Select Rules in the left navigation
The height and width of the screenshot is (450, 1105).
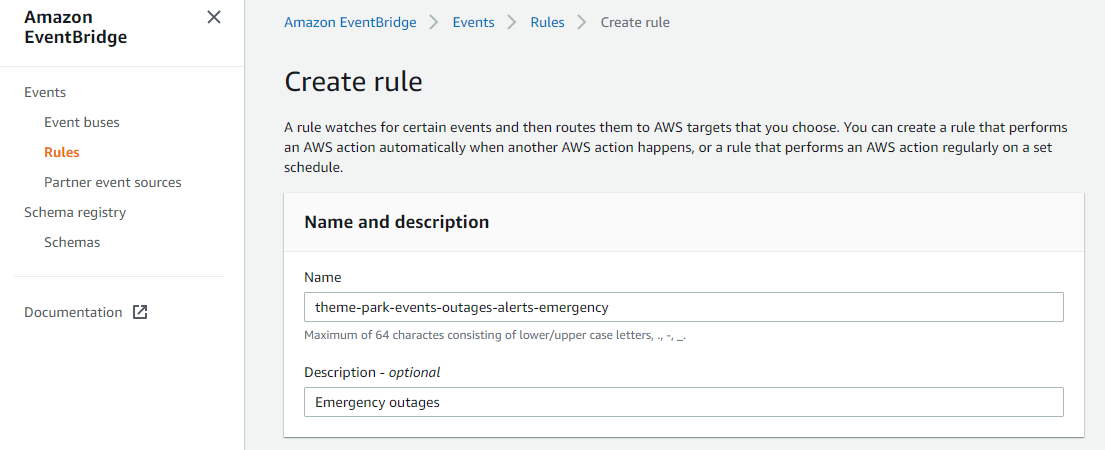click(x=62, y=152)
